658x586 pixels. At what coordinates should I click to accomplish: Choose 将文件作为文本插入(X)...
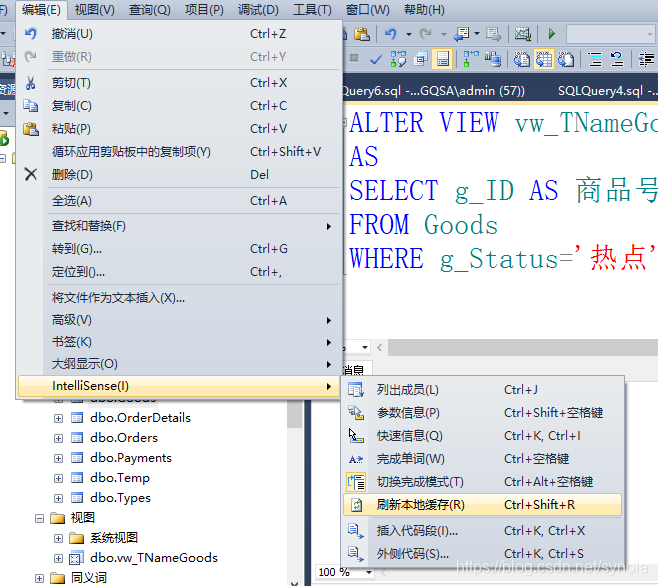[x=179, y=298]
